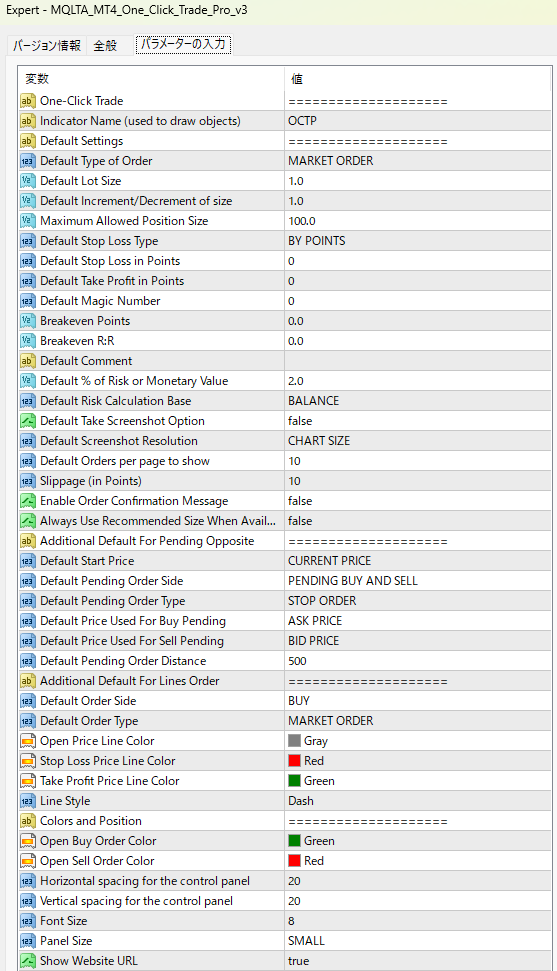The image size is (557, 971).
Task: Open the Panel Size SMALL value
Action: click(x=418, y=941)
